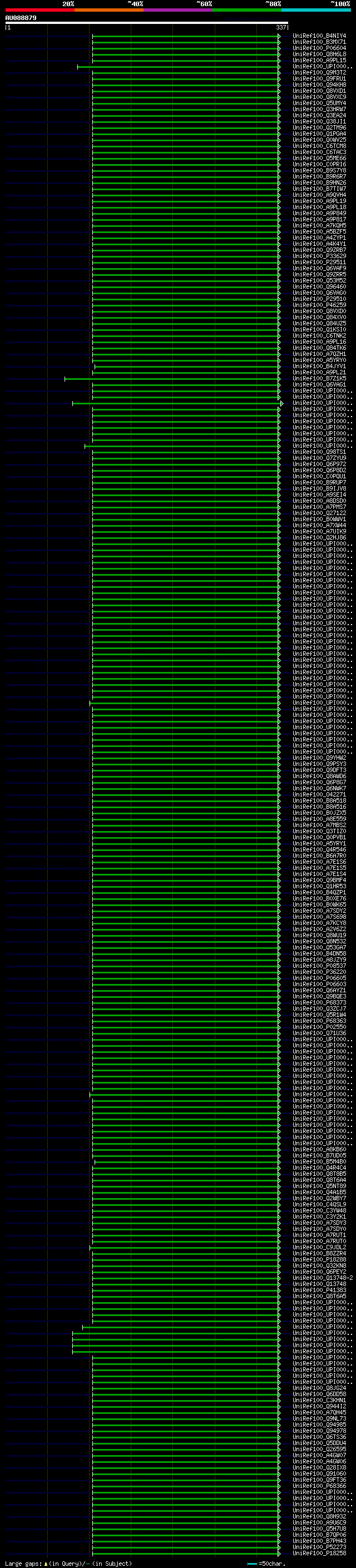This screenshot has width=356, height=1568.
Task: Select hit label UniRef100_C6TCM8
Action: point(319,146)
